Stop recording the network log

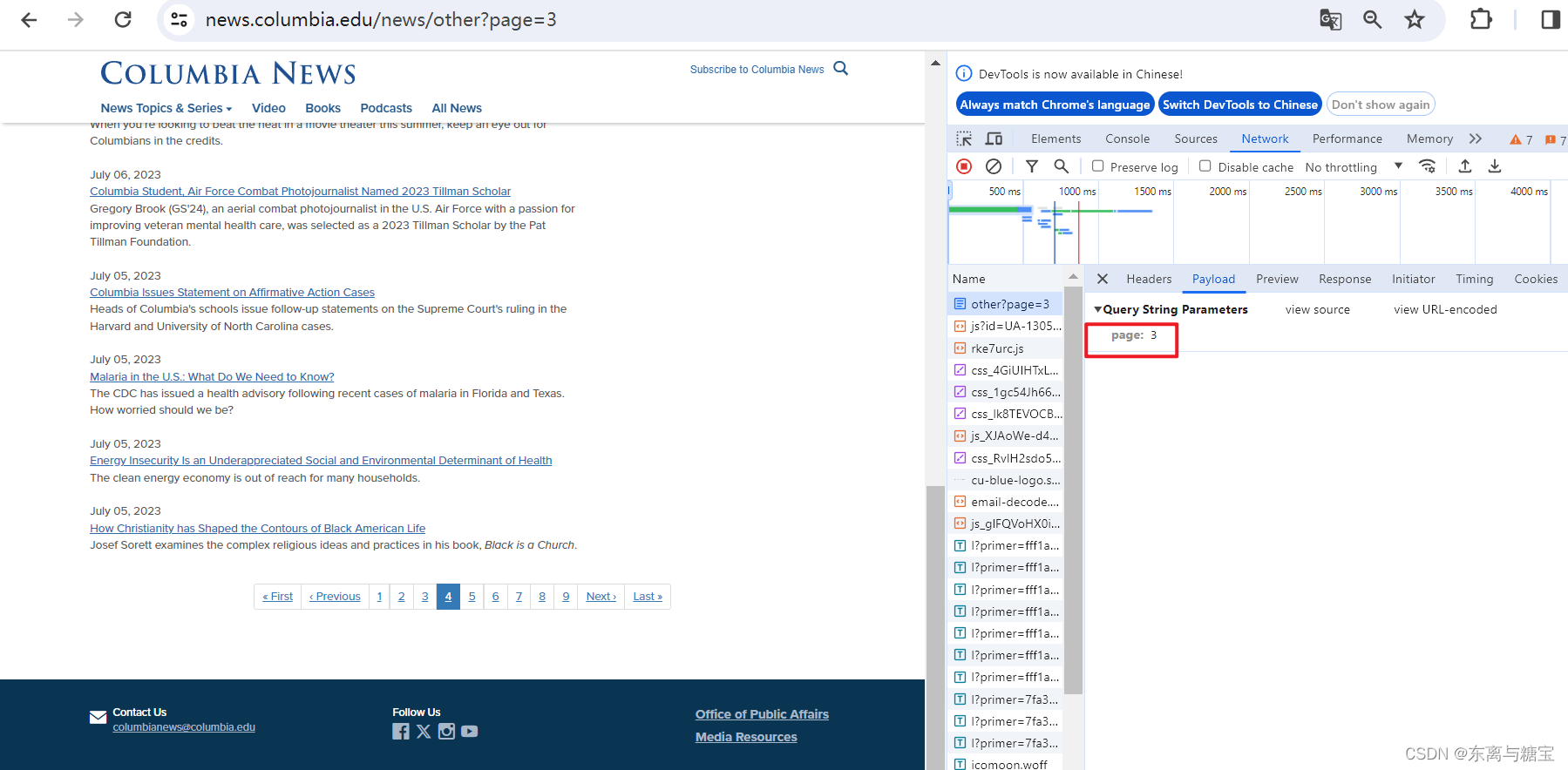[964, 166]
